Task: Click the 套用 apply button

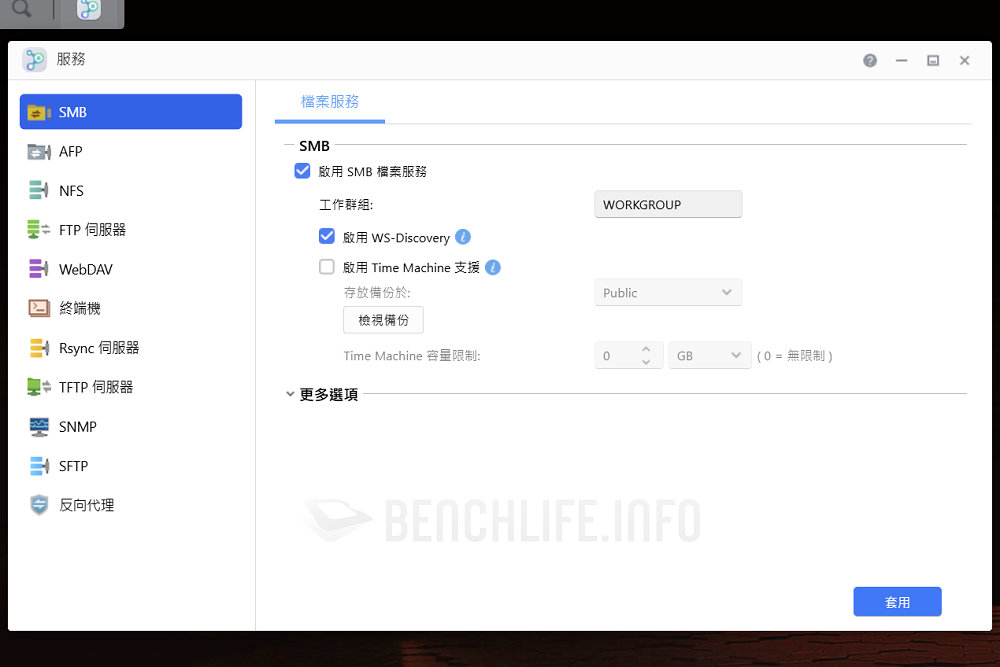Action: (x=897, y=602)
